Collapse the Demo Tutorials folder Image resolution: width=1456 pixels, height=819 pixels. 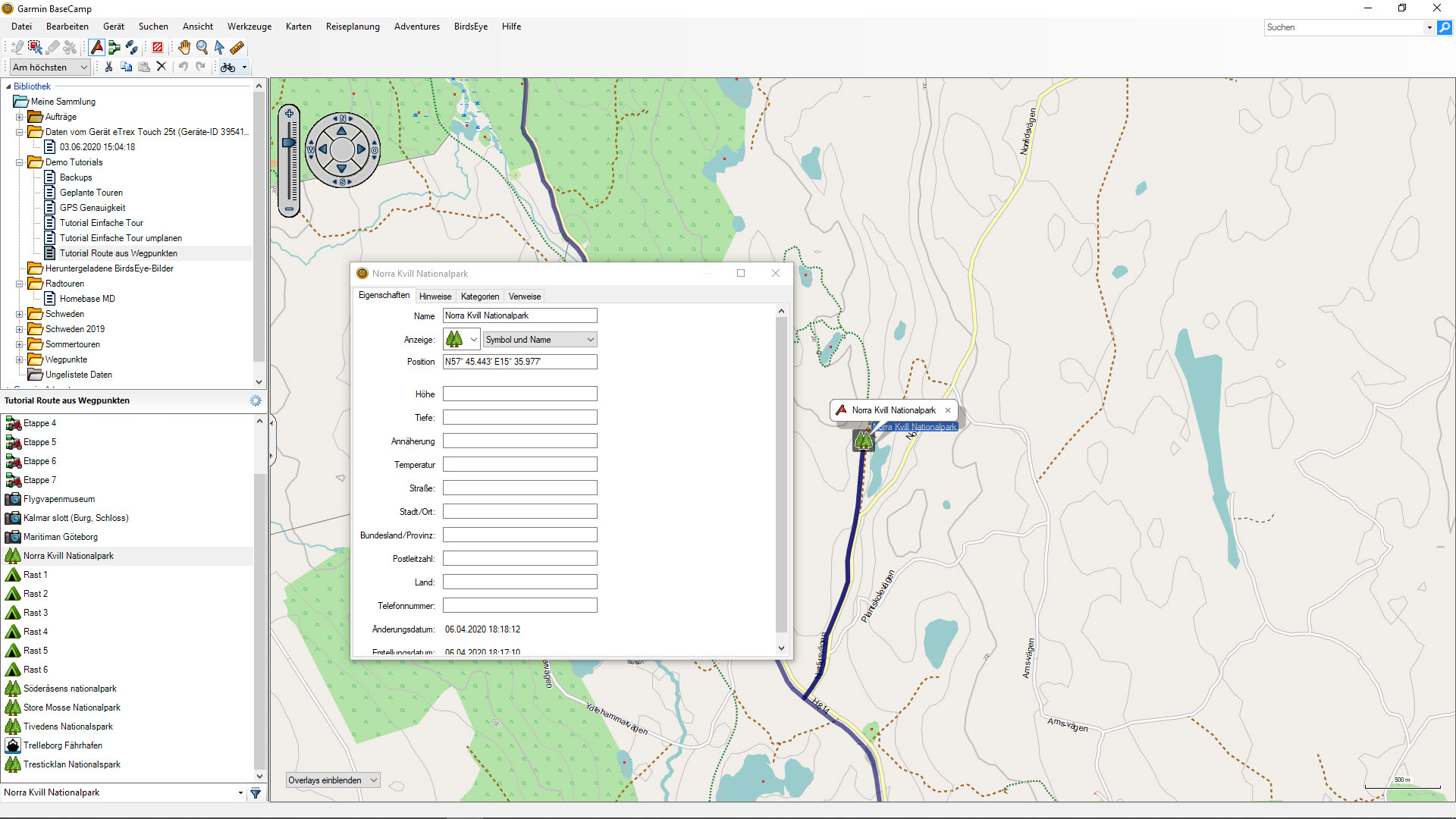tap(20, 162)
